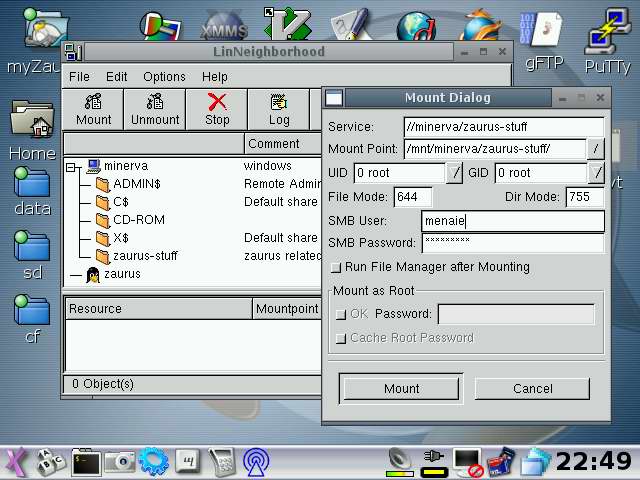Click the SMB User input field
The height and width of the screenshot is (480, 640).
pos(512,221)
